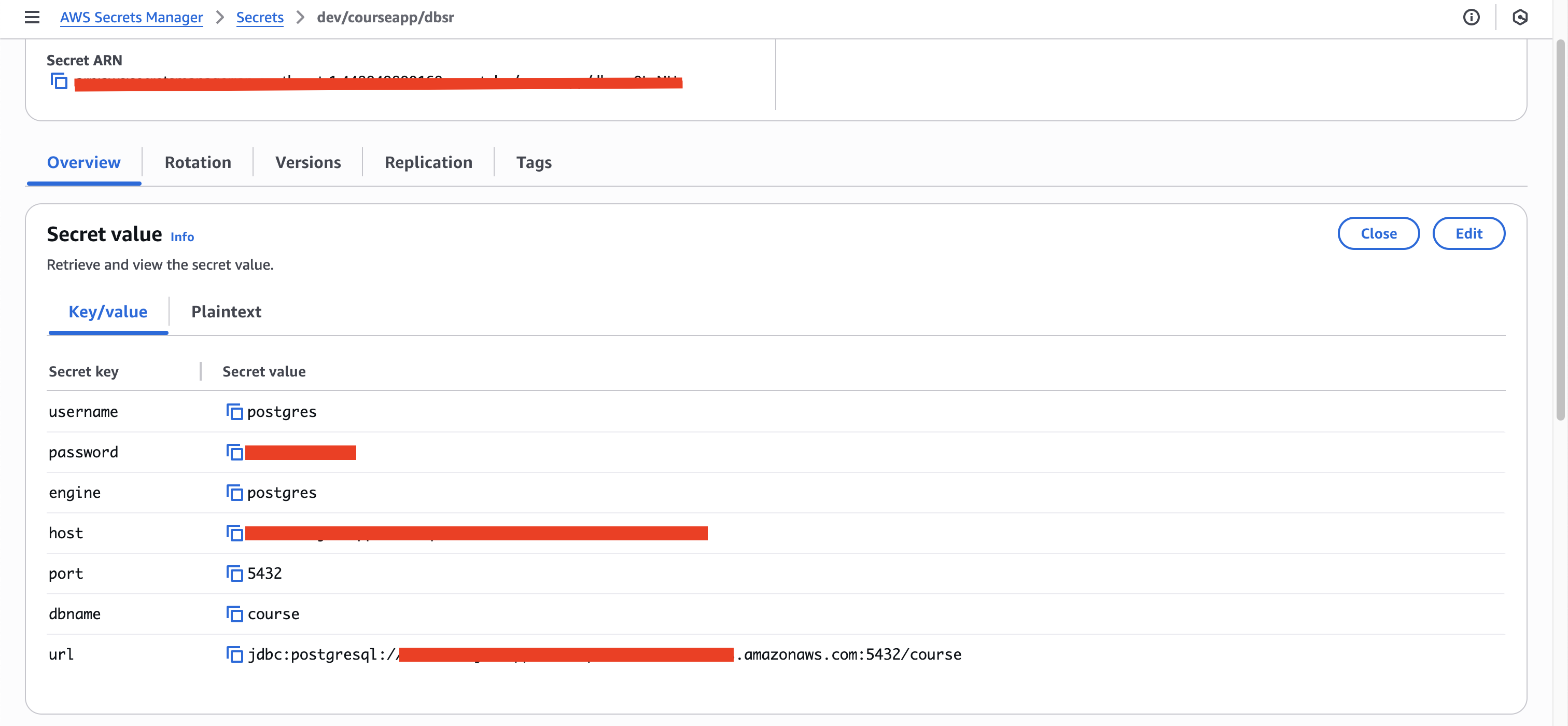The height and width of the screenshot is (726, 1568).
Task: Copy the password value
Action: 234,452
